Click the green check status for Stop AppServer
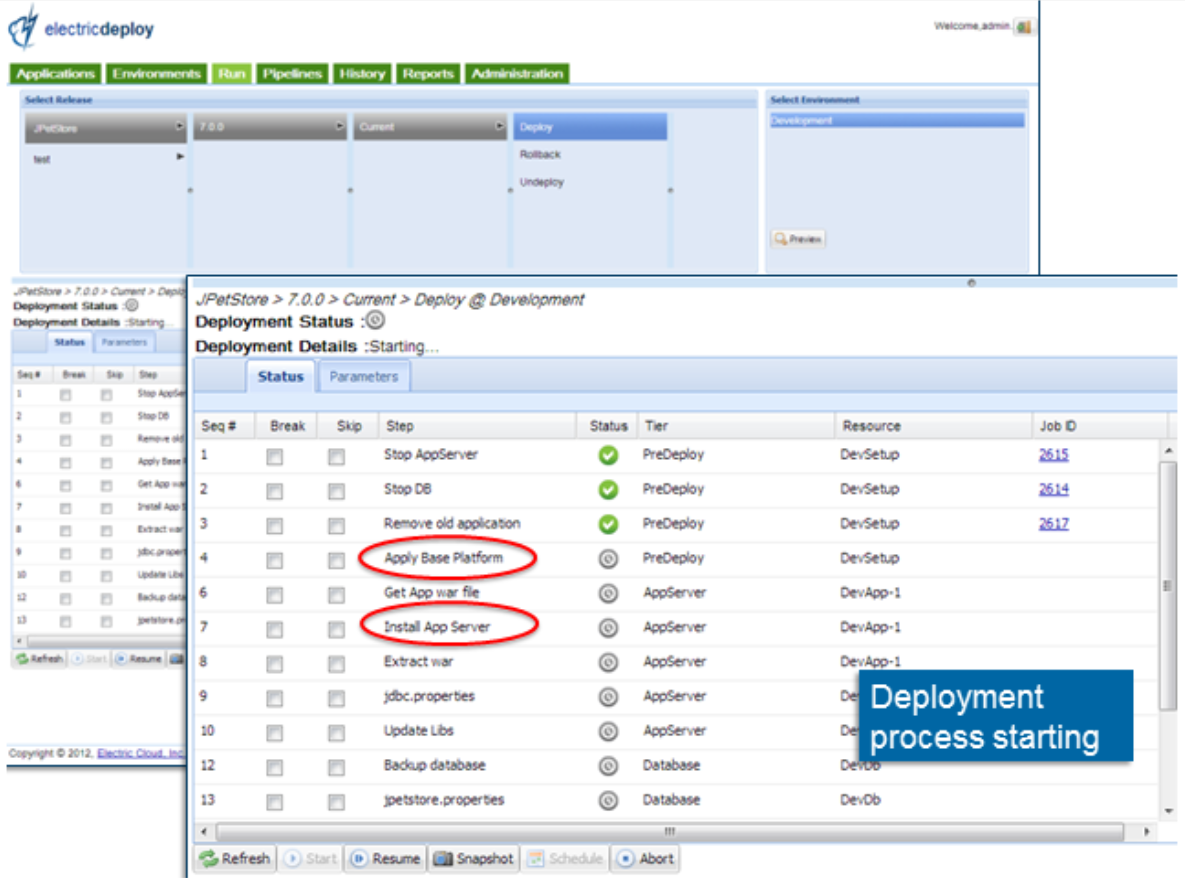The image size is (1185, 878). [x=608, y=455]
